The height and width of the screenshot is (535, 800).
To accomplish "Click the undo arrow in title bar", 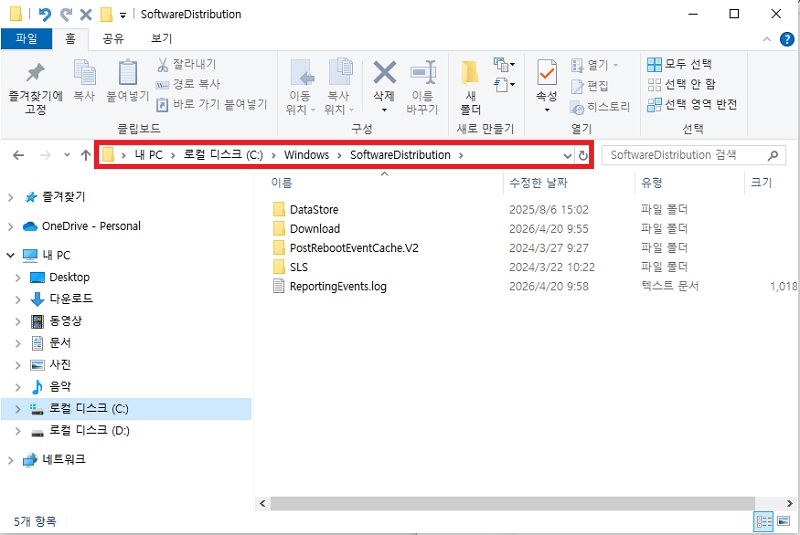I will [x=45, y=14].
